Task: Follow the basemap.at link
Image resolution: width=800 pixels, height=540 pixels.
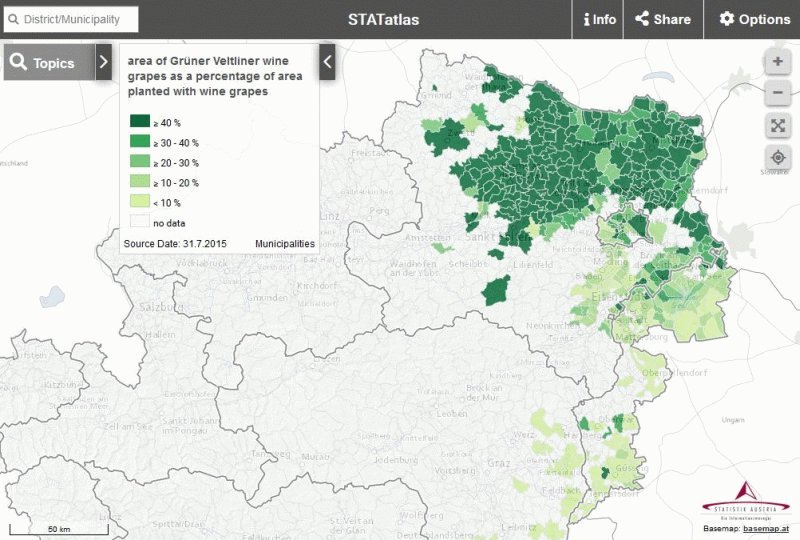Action: pos(766,528)
